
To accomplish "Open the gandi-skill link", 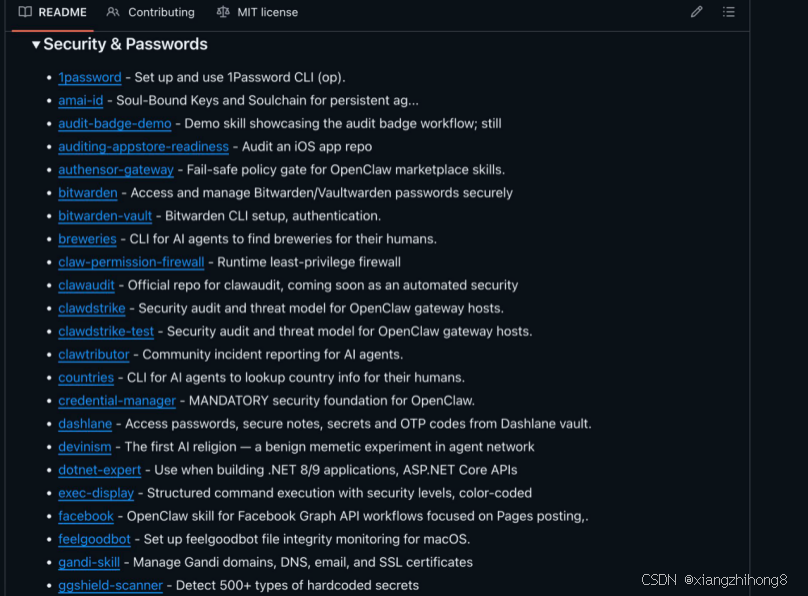I will [x=89, y=562].
